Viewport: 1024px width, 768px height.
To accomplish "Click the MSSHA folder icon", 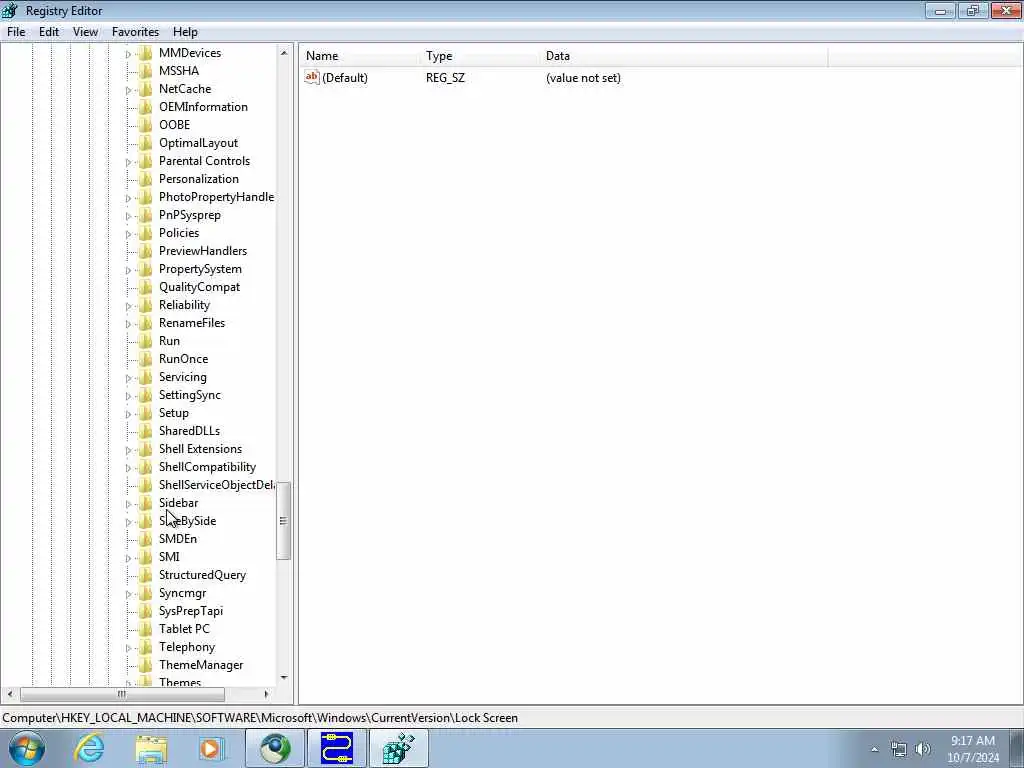I will 145,71.
